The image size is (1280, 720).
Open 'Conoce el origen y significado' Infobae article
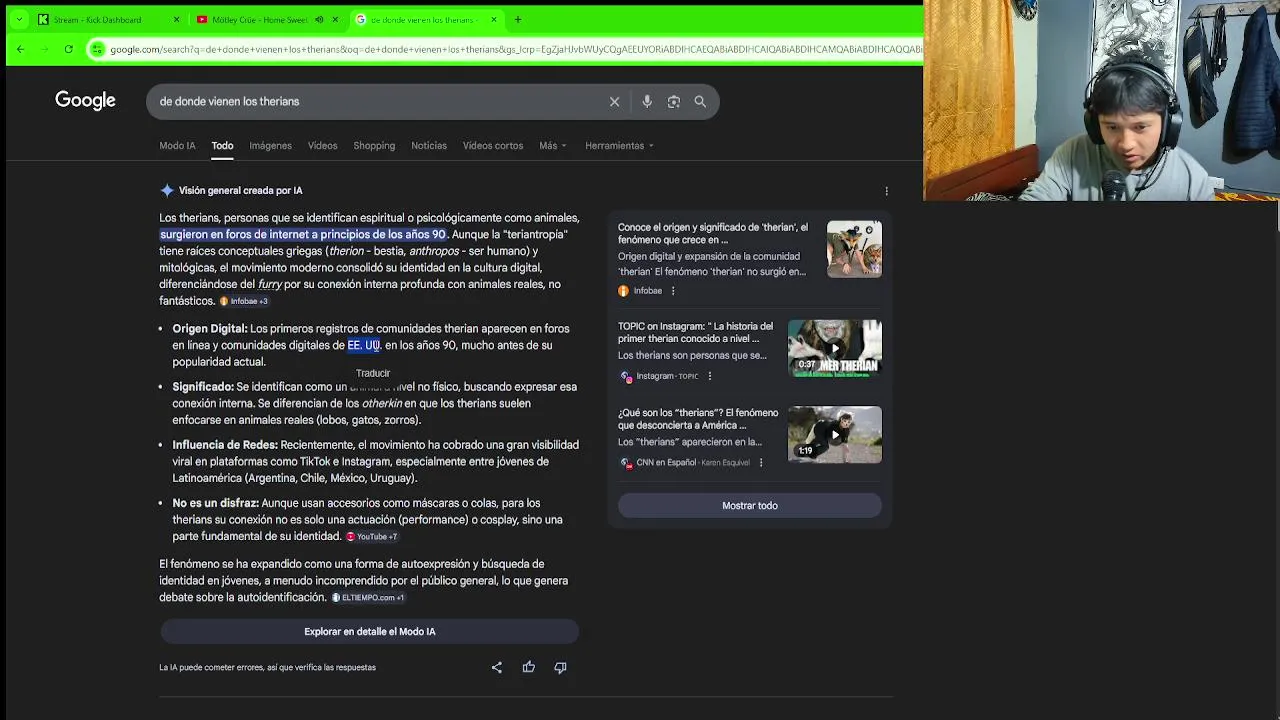point(713,233)
